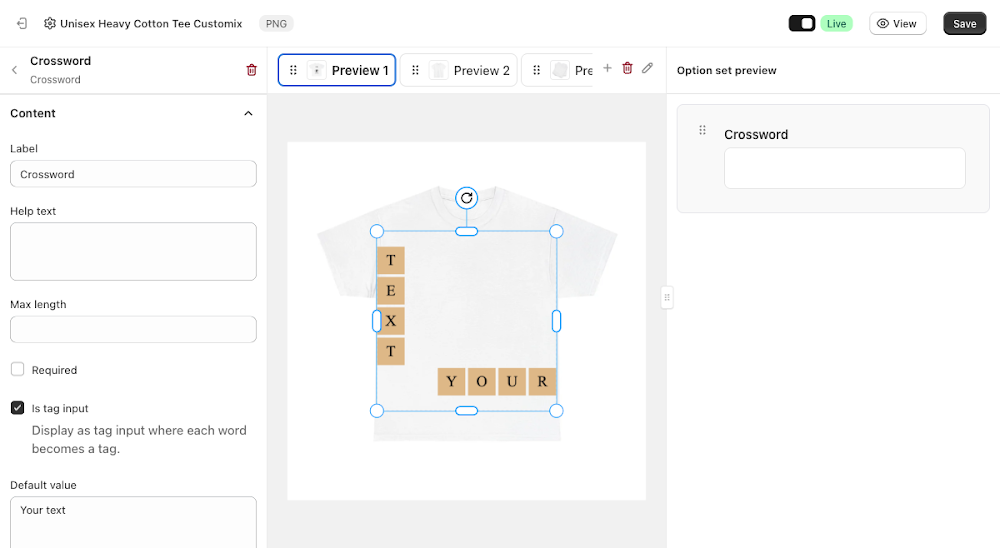The height and width of the screenshot is (548, 1000).
Task: Click the bottom-middle edge handle of selection box
Action: [467, 411]
